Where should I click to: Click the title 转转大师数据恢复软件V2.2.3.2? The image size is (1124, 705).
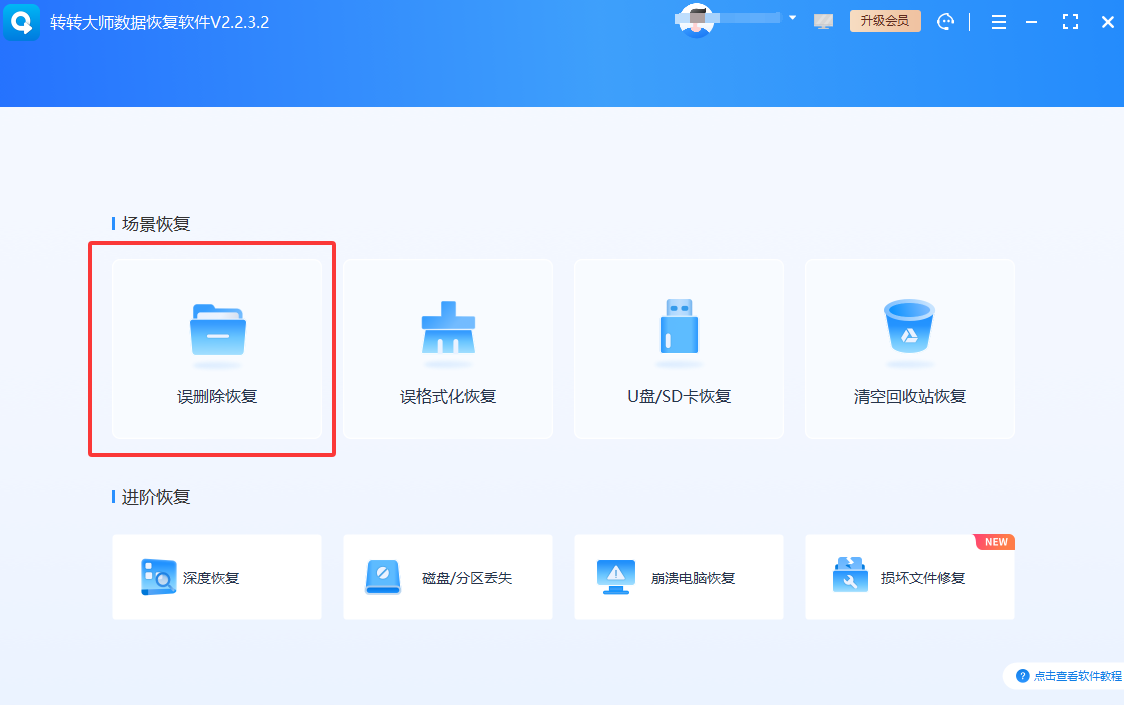pyautogui.click(x=159, y=22)
